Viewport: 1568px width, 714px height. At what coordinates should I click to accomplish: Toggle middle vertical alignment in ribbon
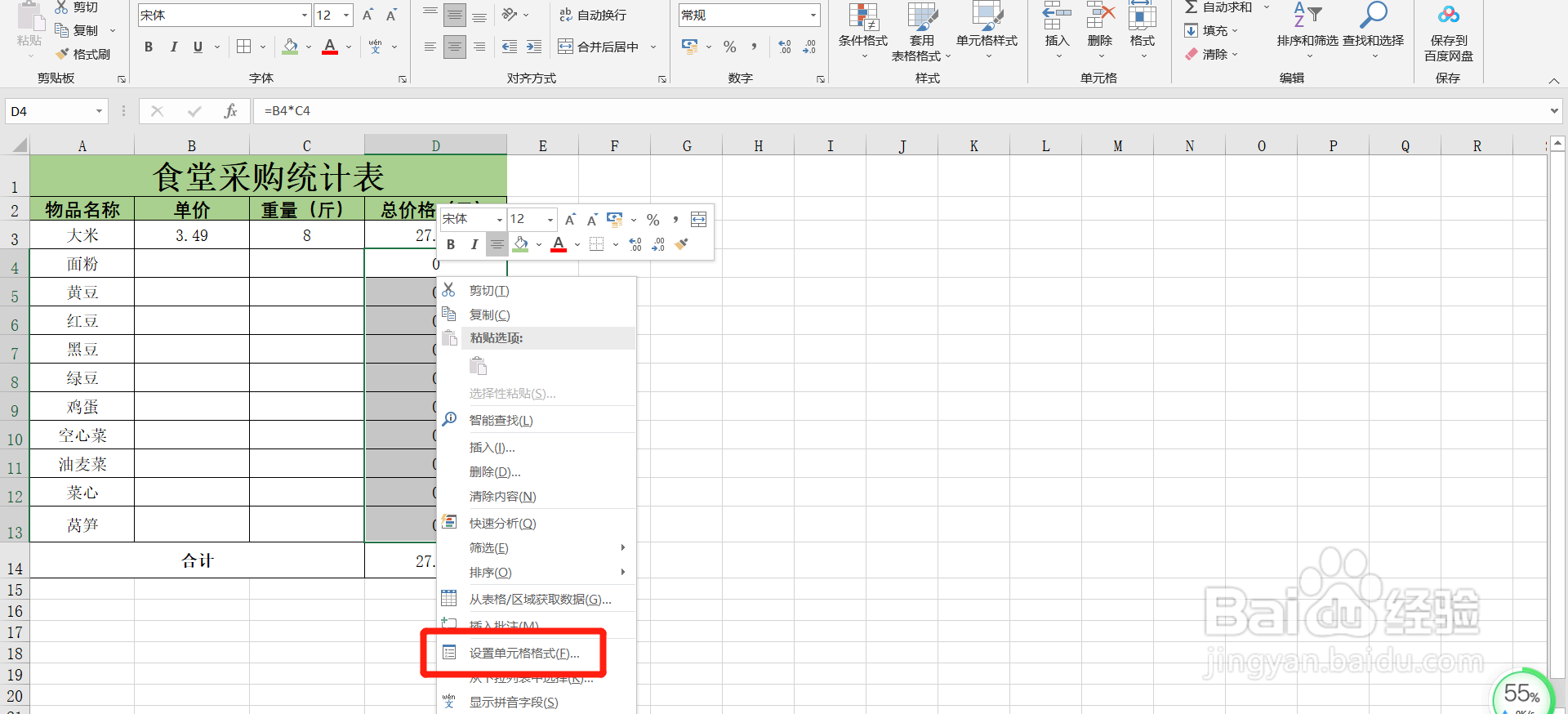pyautogui.click(x=455, y=15)
